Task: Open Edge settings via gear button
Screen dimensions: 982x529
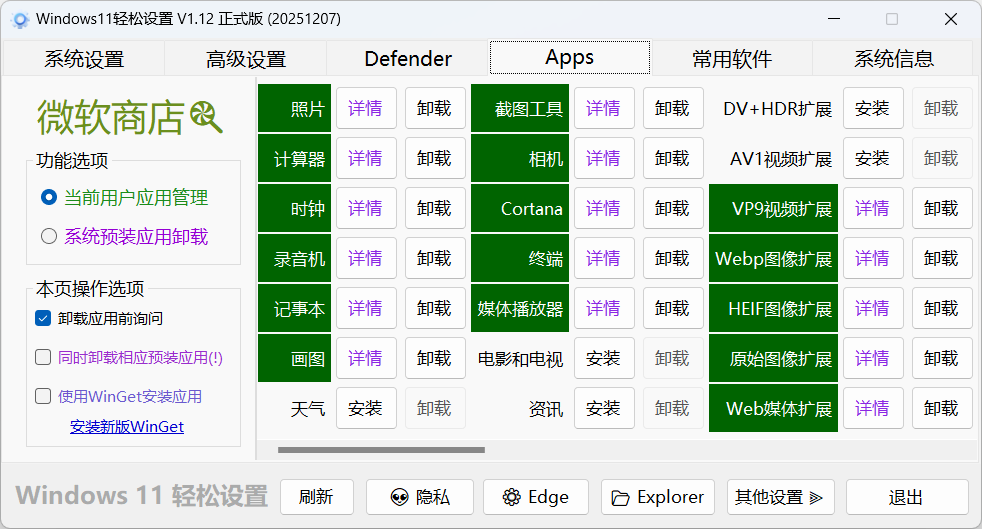Action: 535,497
